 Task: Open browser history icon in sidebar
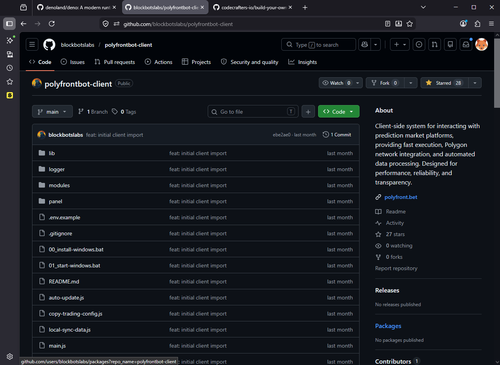coord(10,68)
